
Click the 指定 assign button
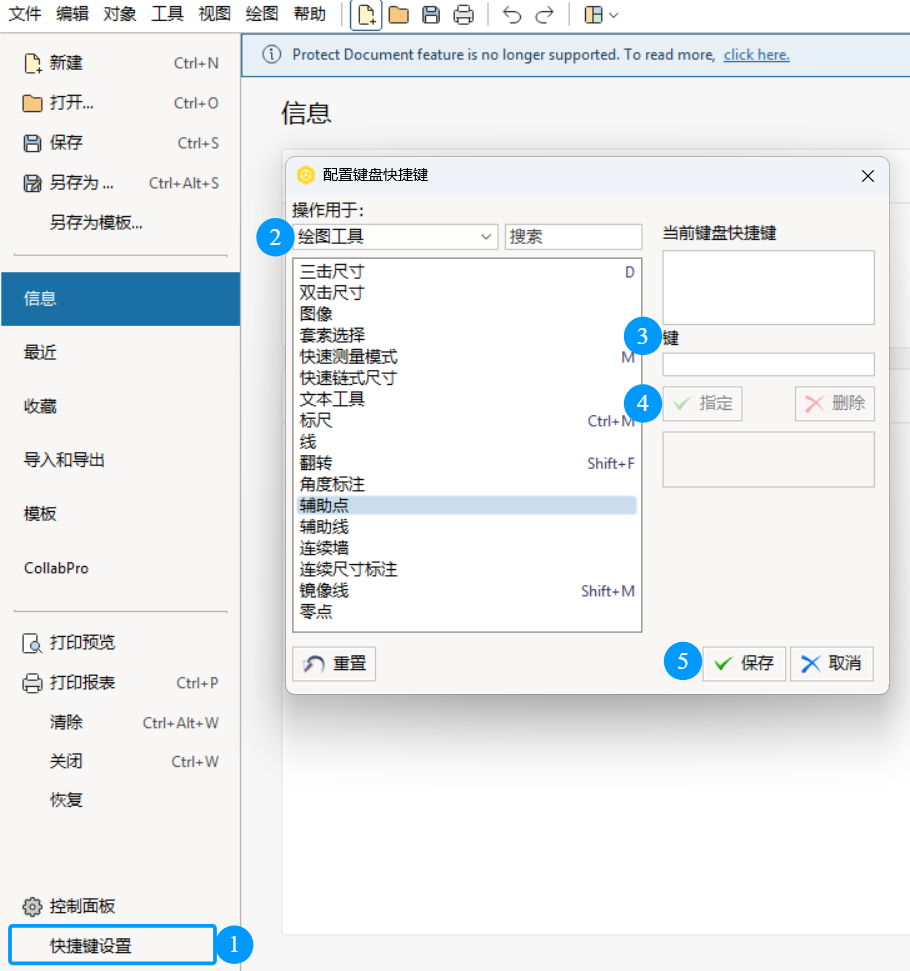point(702,404)
